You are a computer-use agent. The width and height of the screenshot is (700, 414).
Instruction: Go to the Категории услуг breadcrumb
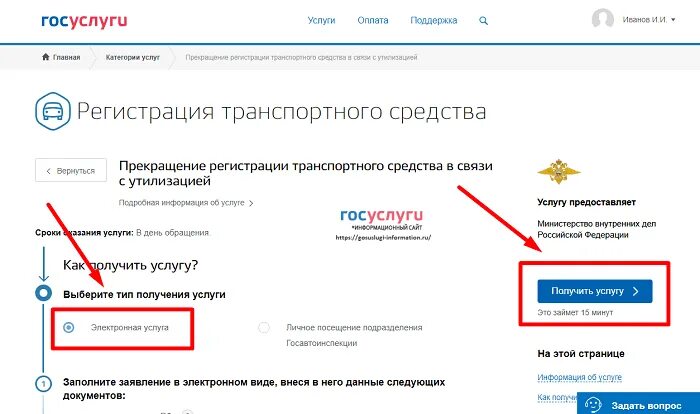pyautogui.click(x=133, y=57)
